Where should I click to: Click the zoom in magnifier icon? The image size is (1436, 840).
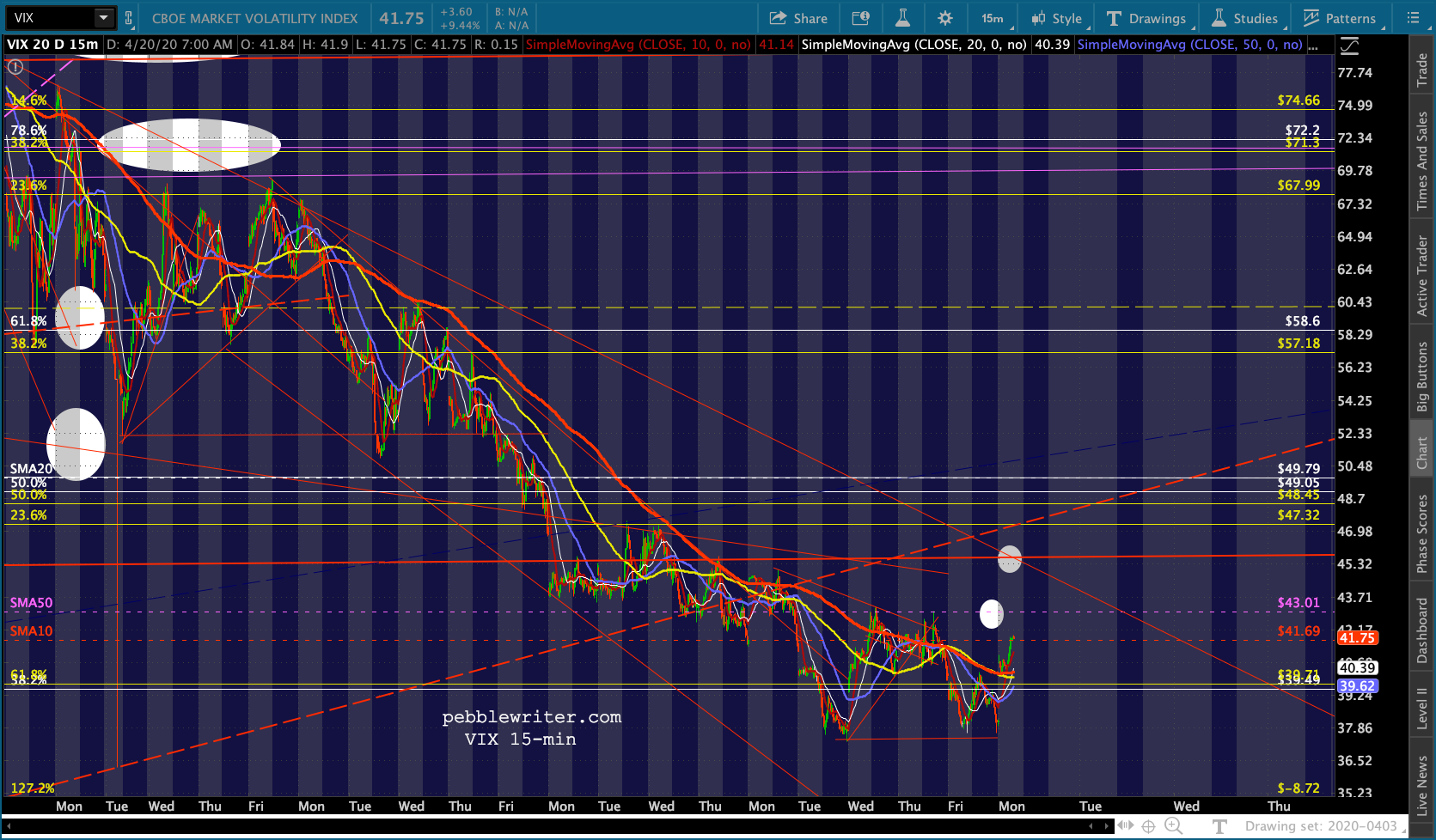[x=1173, y=826]
